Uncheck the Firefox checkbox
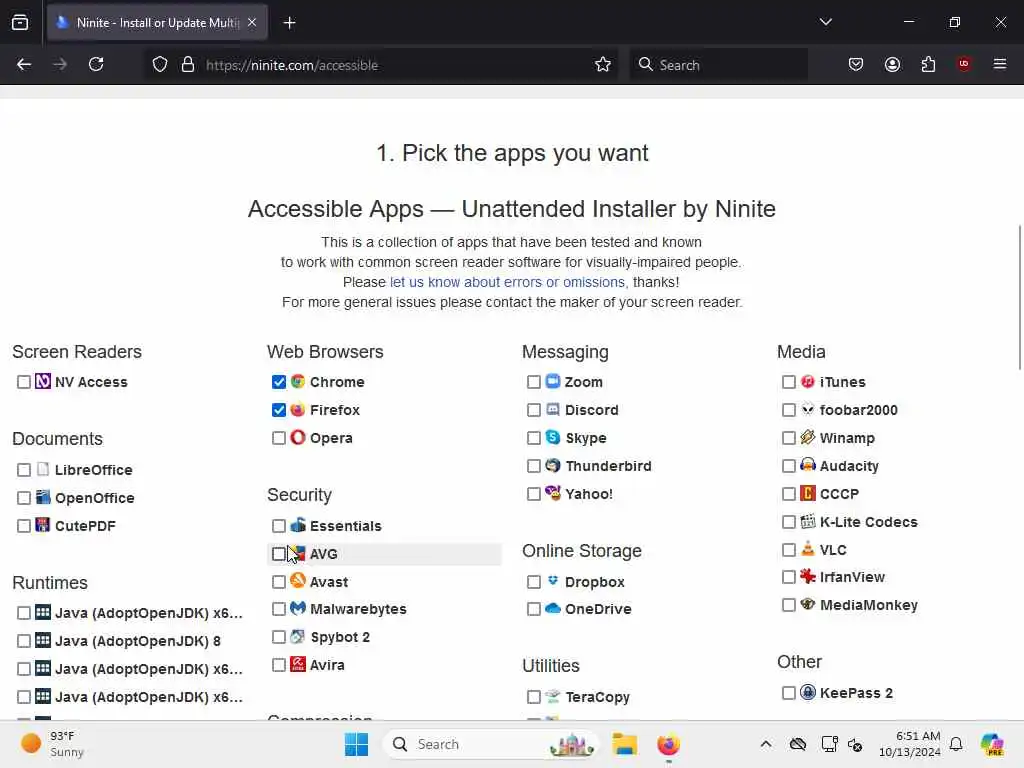This screenshot has width=1024, height=768. (x=279, y=410)
